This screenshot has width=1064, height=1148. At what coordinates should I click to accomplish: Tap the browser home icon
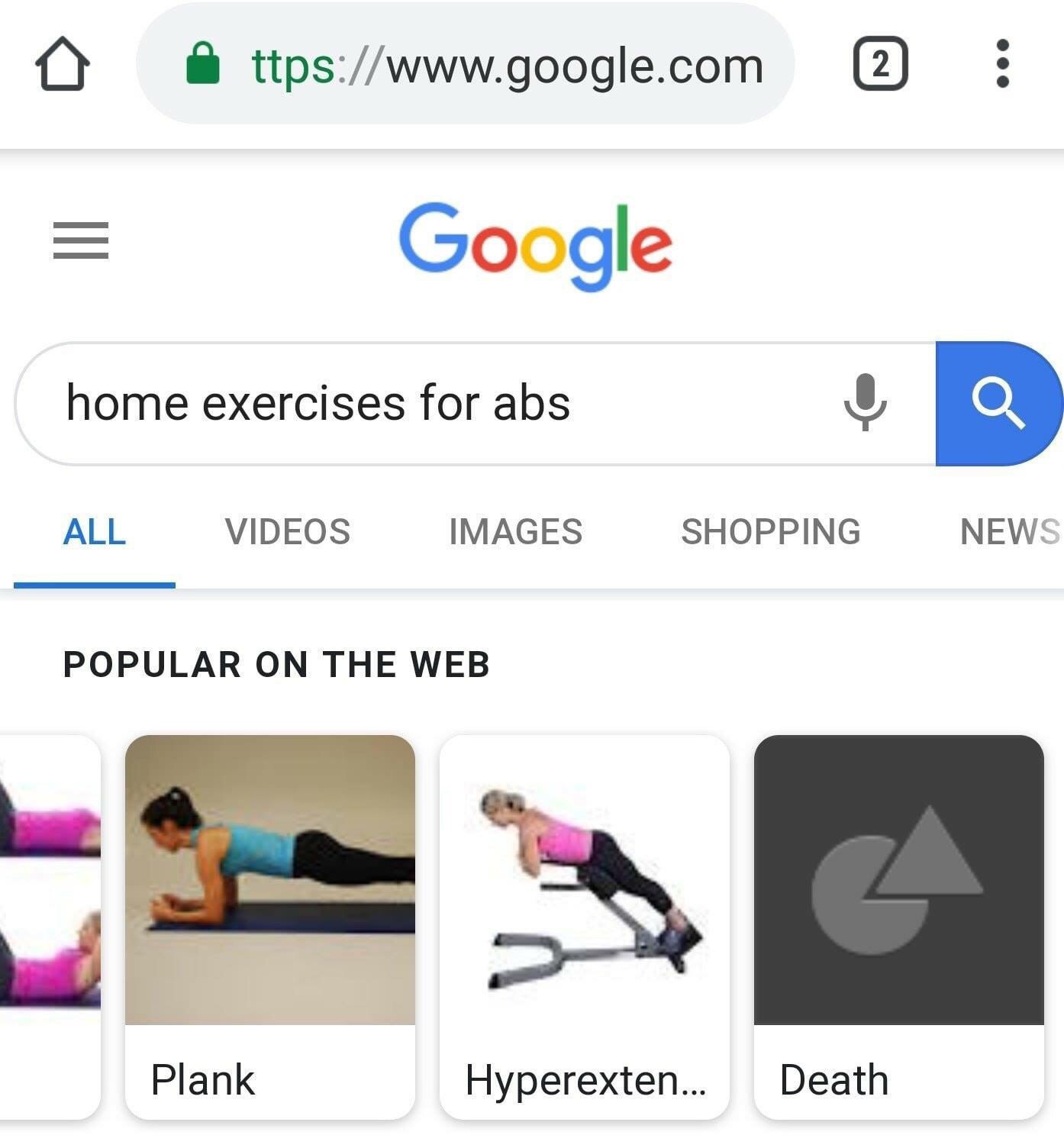point(62,64)
